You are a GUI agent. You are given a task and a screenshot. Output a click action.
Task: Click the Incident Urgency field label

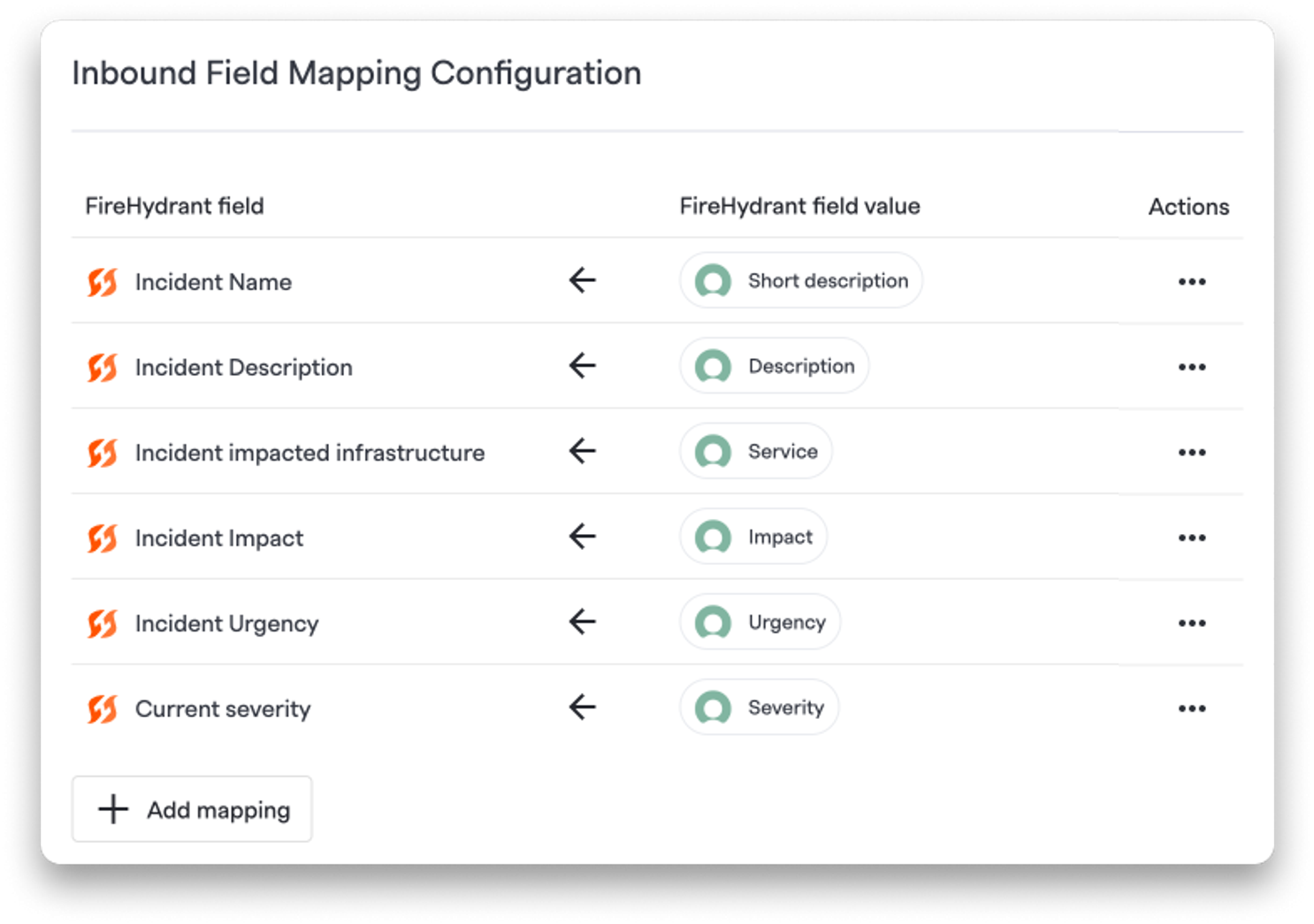(x=227, y=624)
